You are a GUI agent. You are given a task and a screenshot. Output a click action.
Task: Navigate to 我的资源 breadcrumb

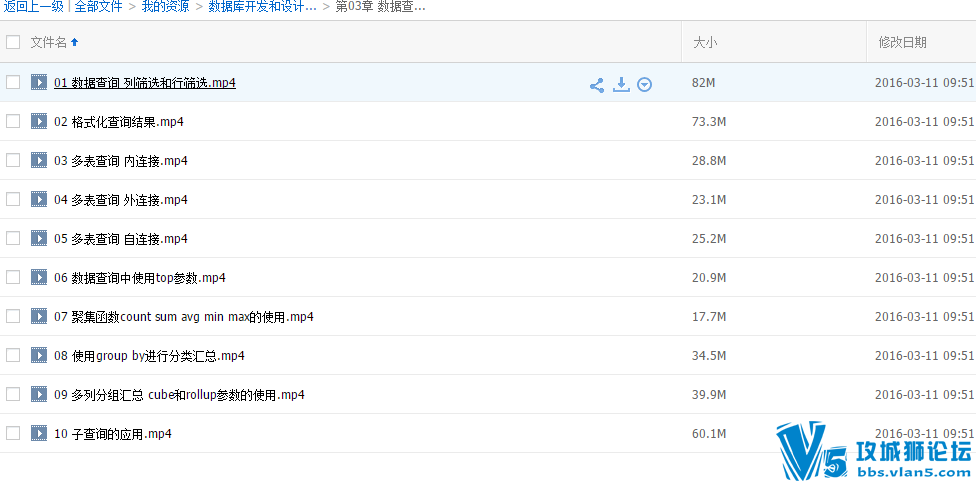pos(166,7)
